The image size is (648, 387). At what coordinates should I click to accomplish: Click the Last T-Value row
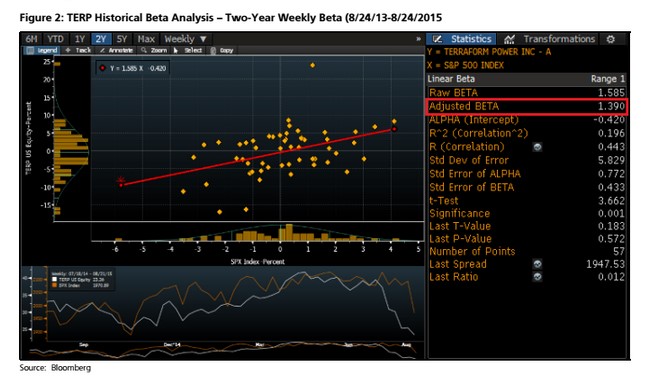click(x=527, y=226)
